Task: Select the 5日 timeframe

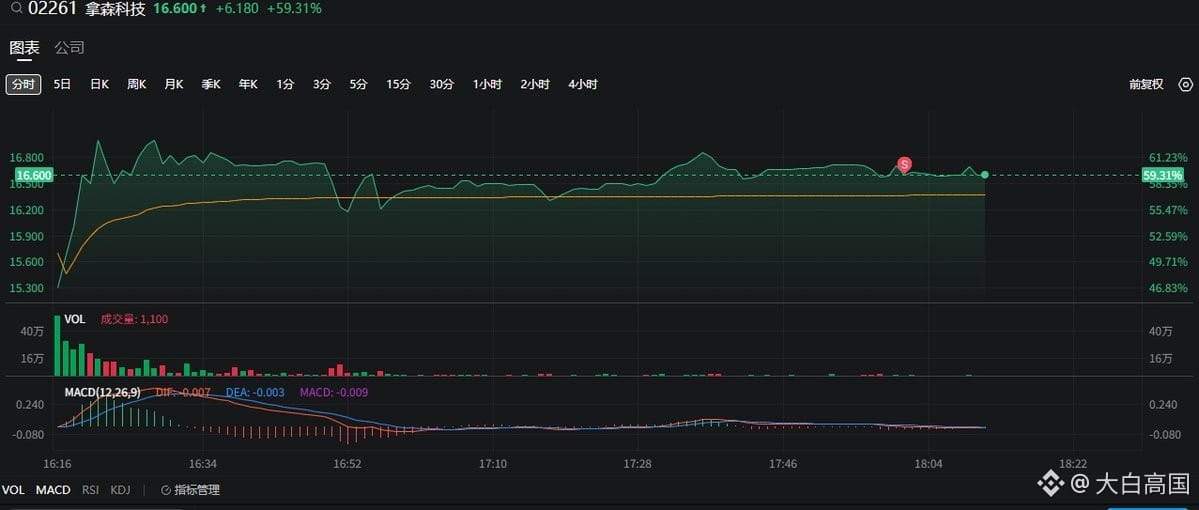Action: click(63, 84)
